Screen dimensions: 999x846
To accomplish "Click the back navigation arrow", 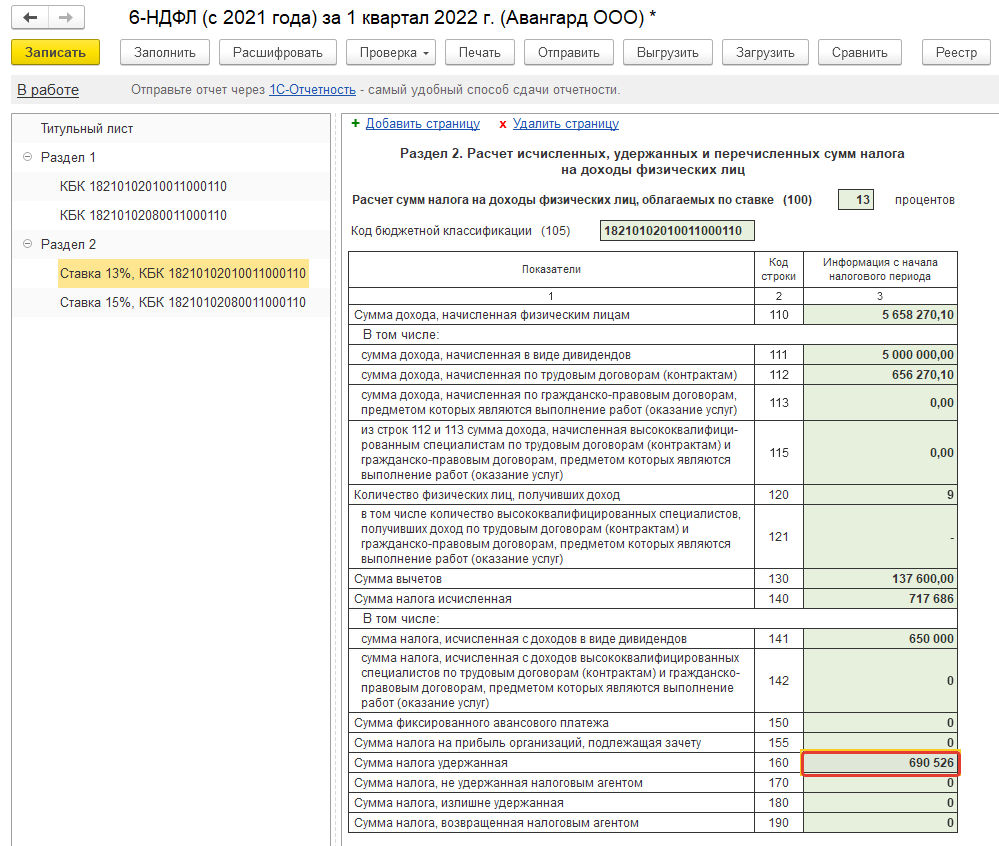I will click(x=32, y=18).
